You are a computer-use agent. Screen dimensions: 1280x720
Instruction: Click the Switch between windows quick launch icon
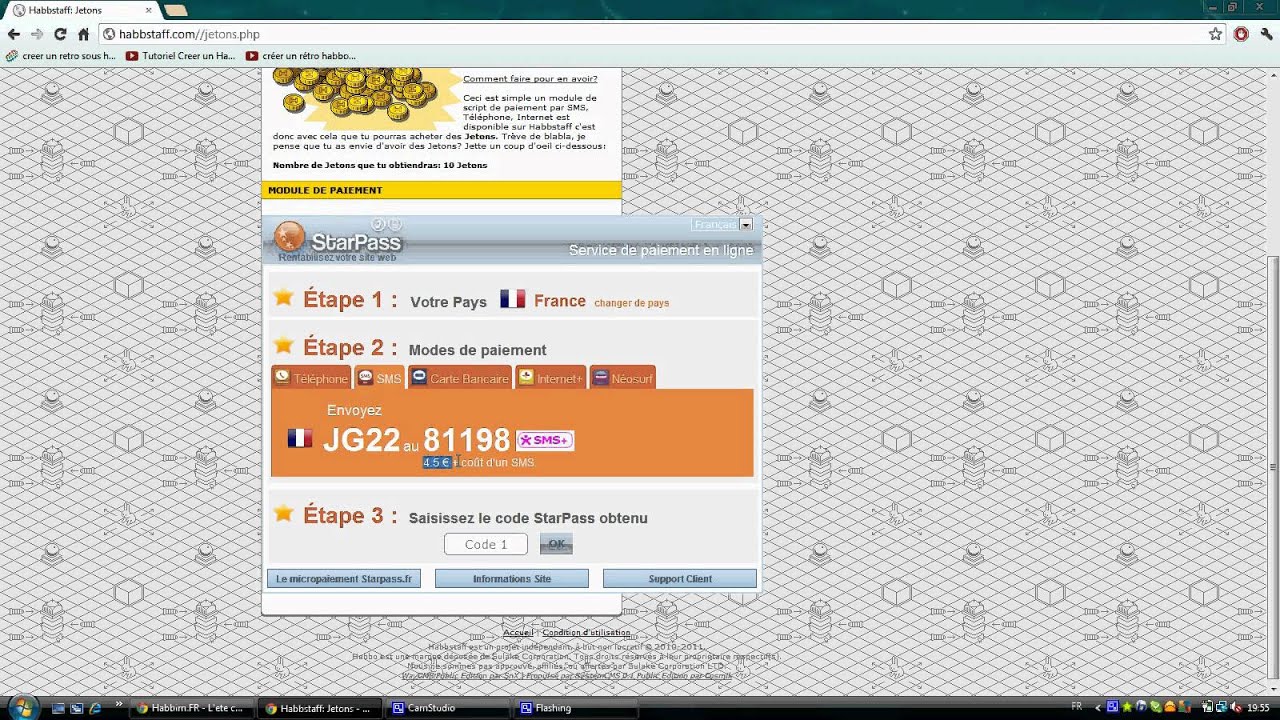click(x=77, y=708)
